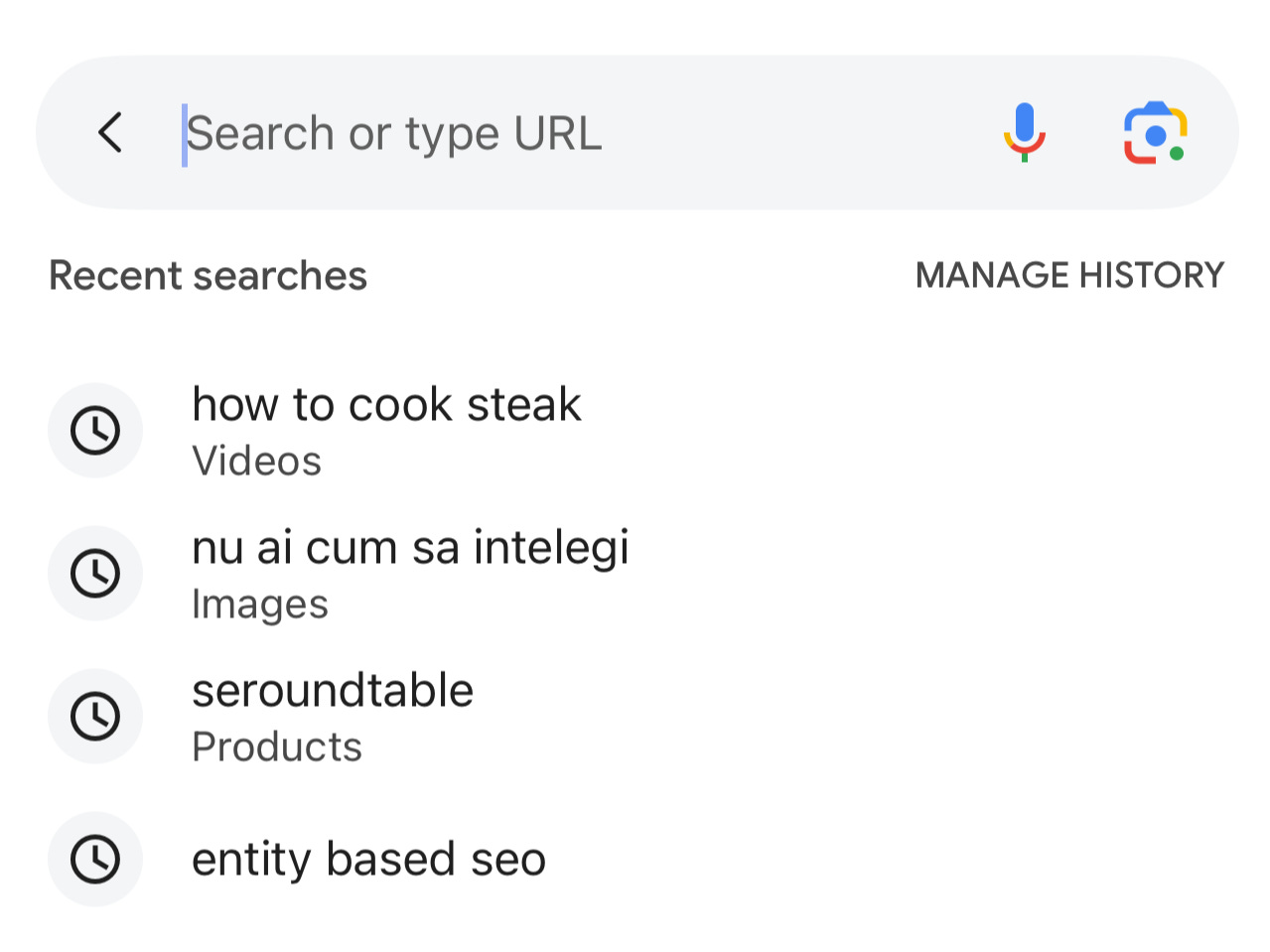Image resolution: width=1270 pixels, height=952 pixels.
Task: Tap Products label under seroundtable
Action: (x=277, y=747)
